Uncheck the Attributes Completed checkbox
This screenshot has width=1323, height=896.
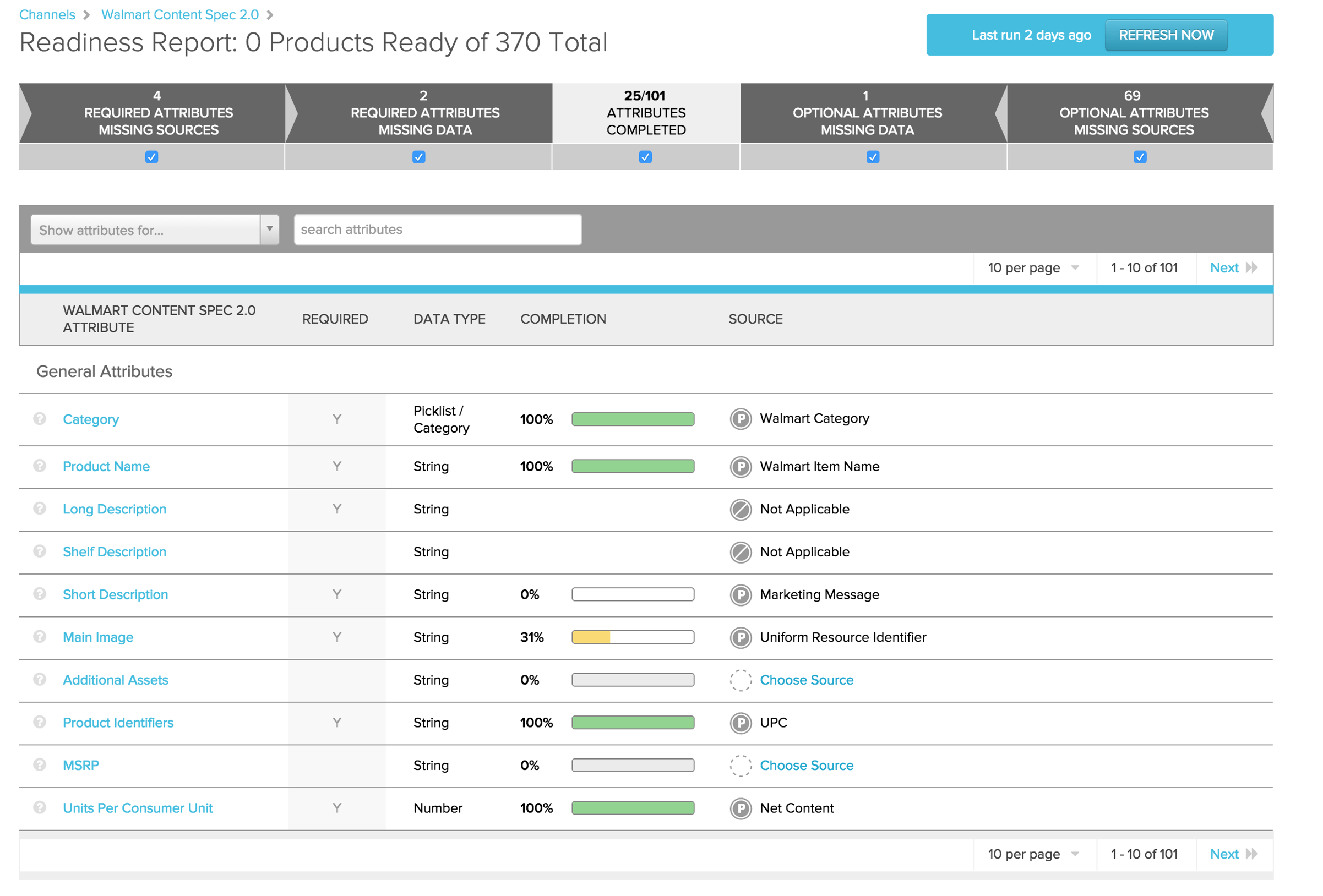tap(645, 156)
